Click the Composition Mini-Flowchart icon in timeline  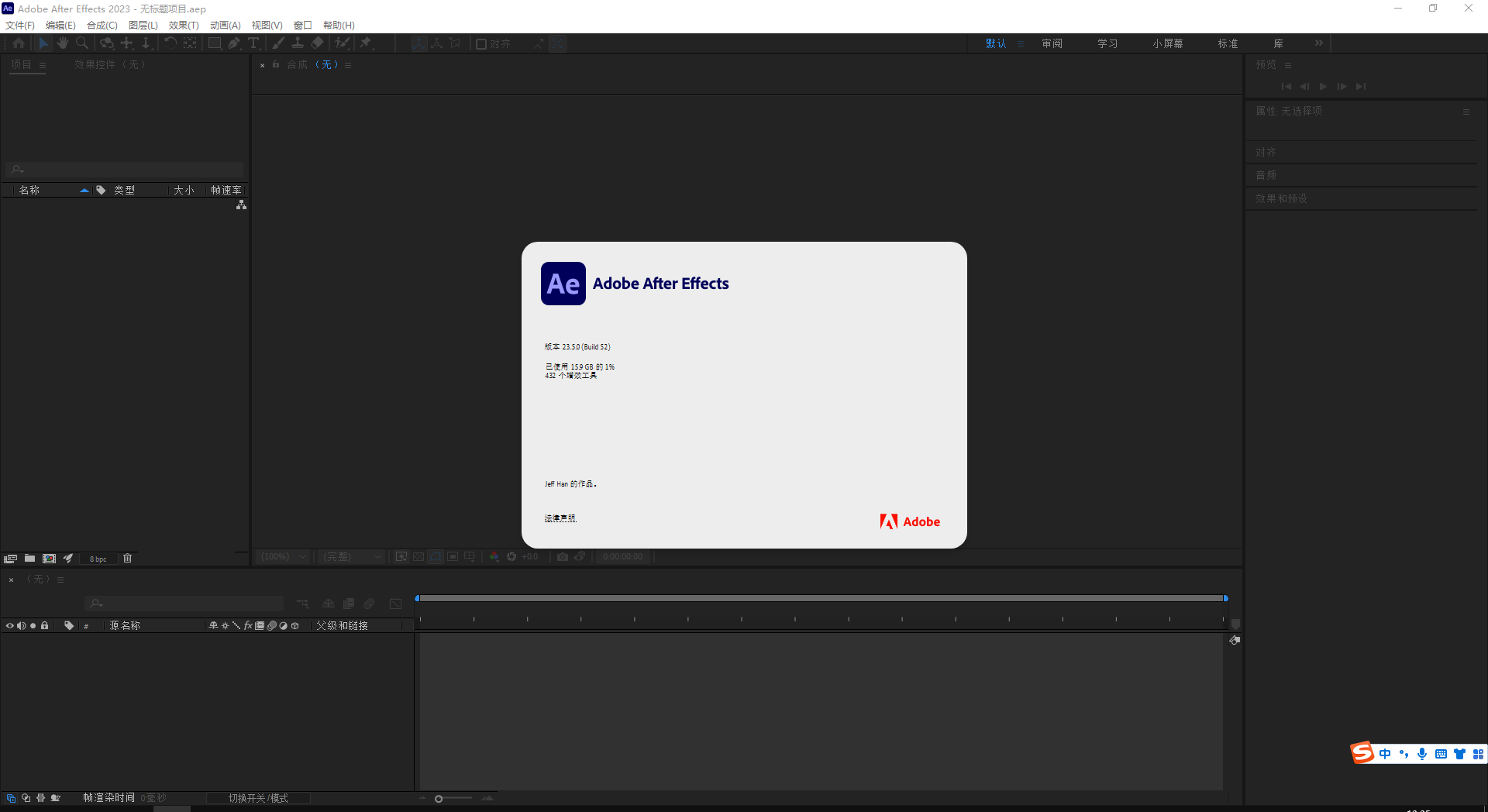(x=302, y=604)
